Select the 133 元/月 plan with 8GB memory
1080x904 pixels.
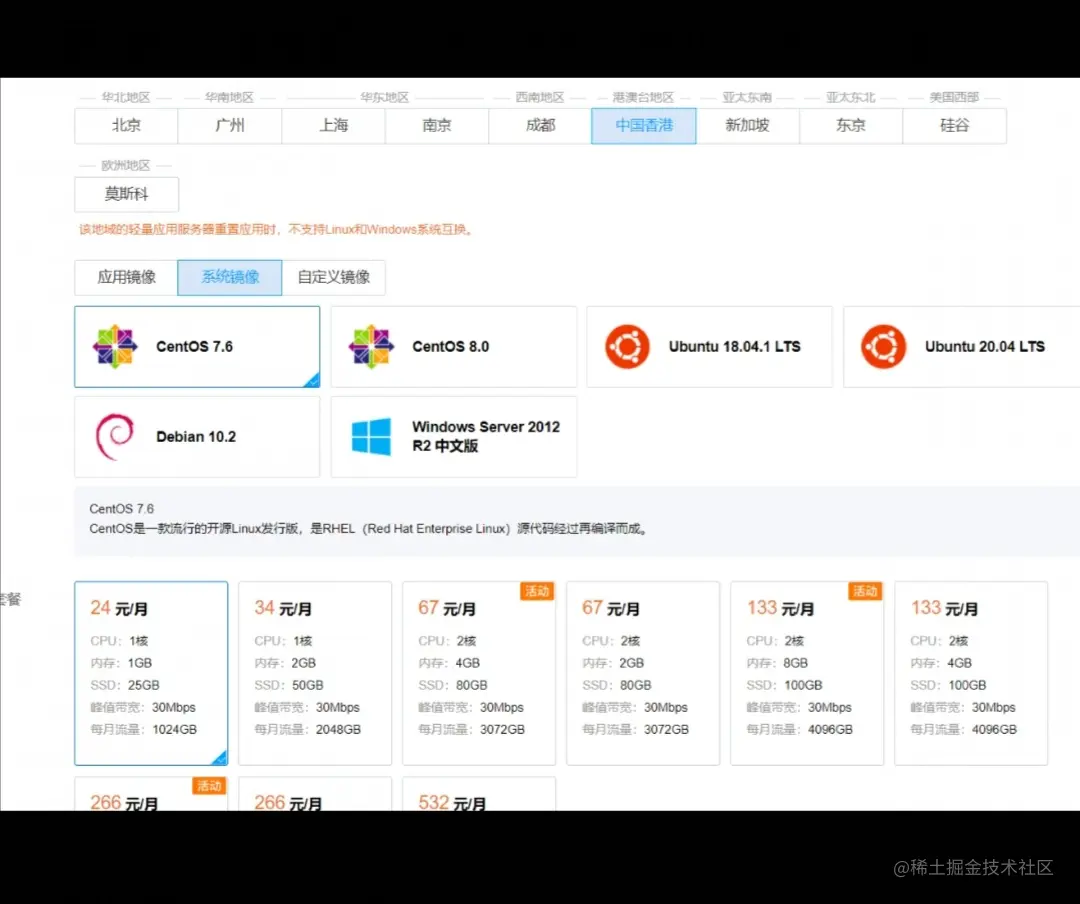pyautogui.click(x=807, y=673)
